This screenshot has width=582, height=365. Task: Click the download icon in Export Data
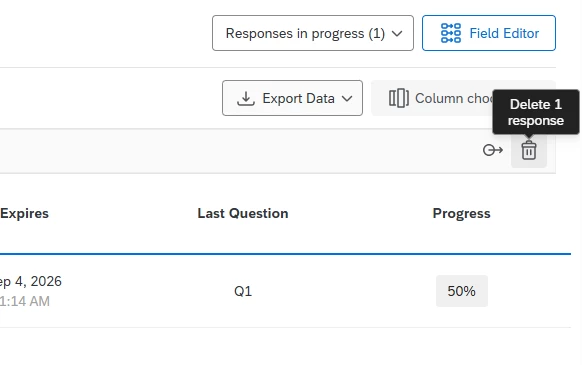(x=246, y=98)
